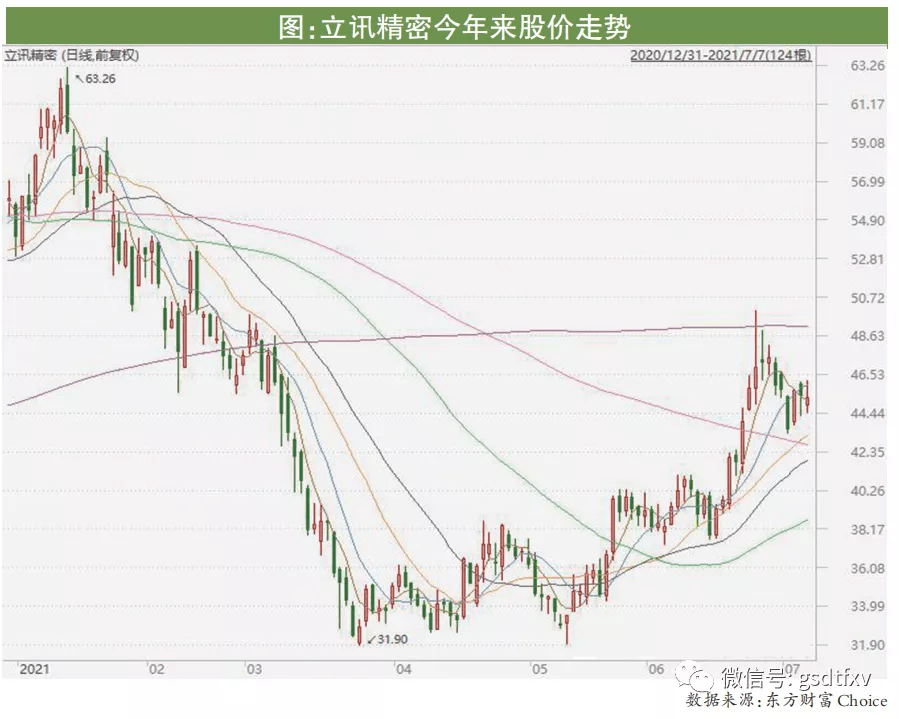This screenshot has width=899, height=719.
Task: Click the 46.53 price axis label
Action: point(867,375)
